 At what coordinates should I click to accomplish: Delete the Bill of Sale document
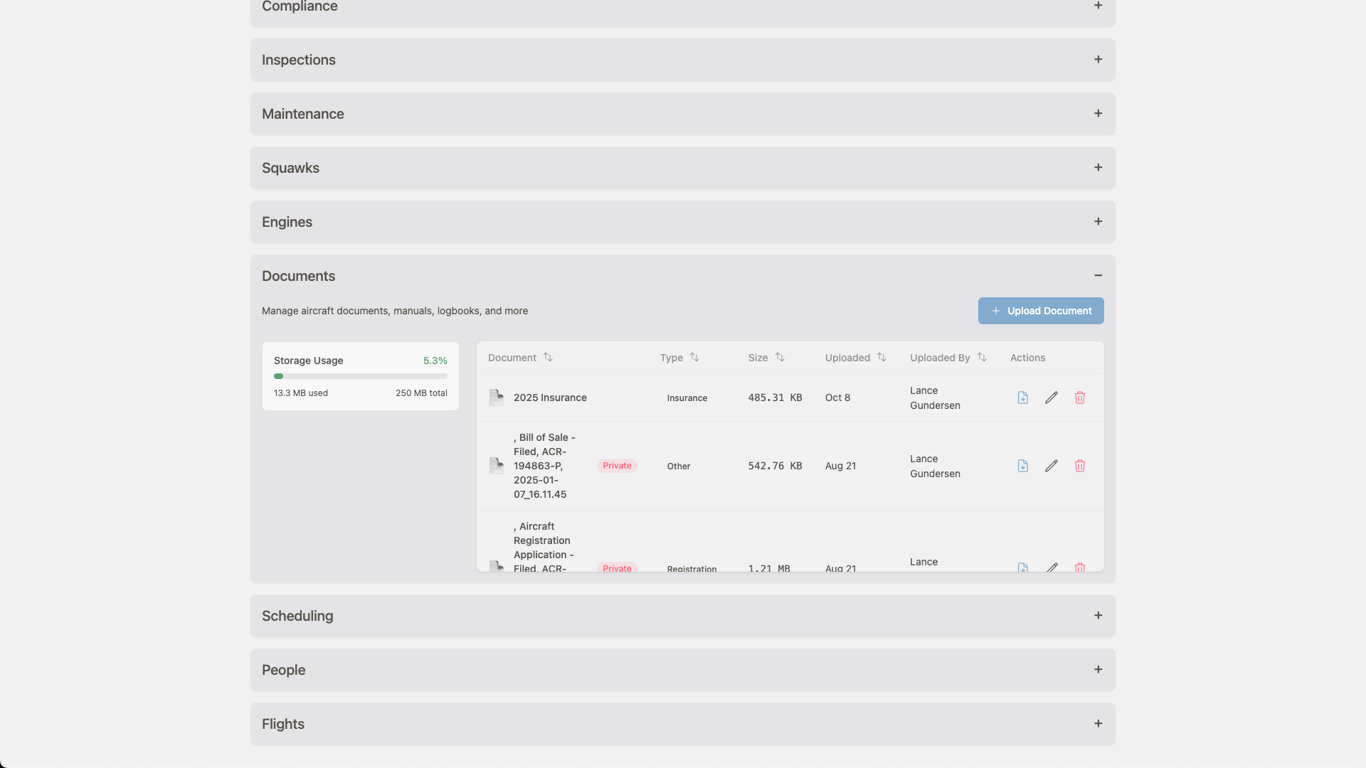[x=1080, y=466]
